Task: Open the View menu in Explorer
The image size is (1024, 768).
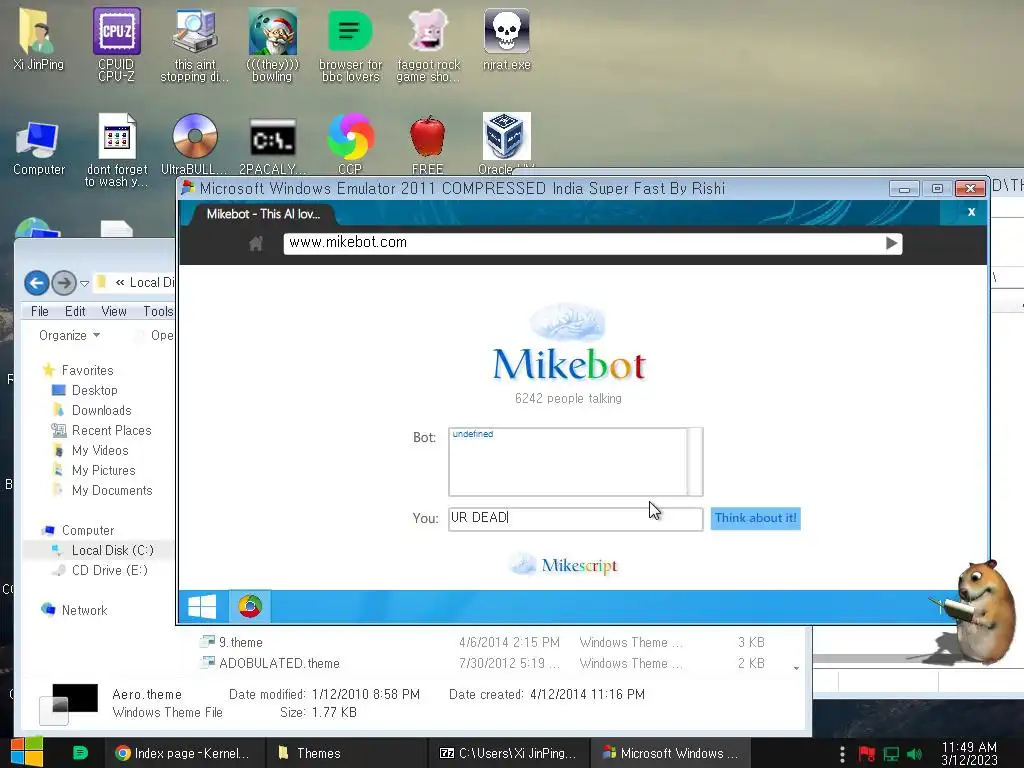Action: [114, 312]
